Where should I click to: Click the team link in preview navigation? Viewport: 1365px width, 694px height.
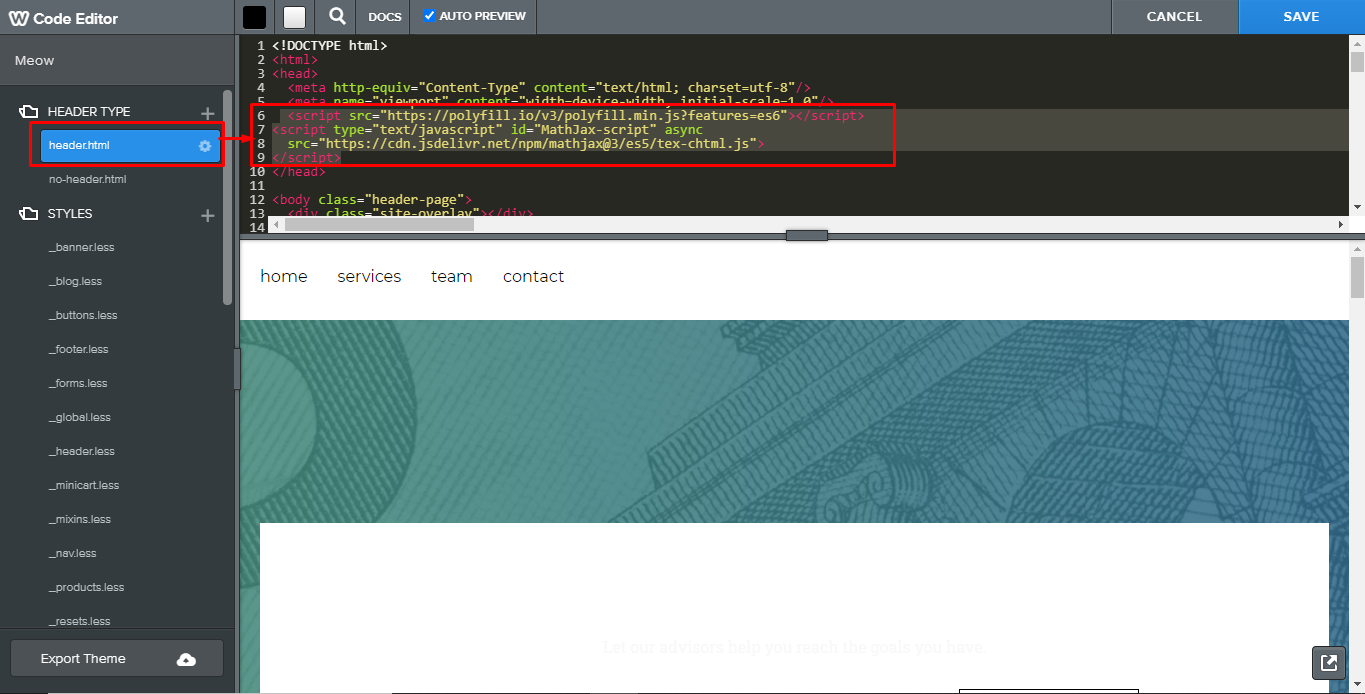point(451,277)
